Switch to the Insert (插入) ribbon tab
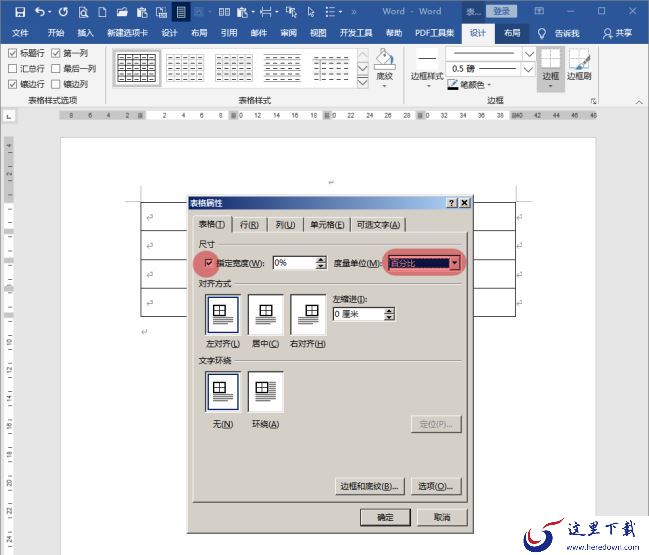Screen dimensions: 649x555 point(85,33)
